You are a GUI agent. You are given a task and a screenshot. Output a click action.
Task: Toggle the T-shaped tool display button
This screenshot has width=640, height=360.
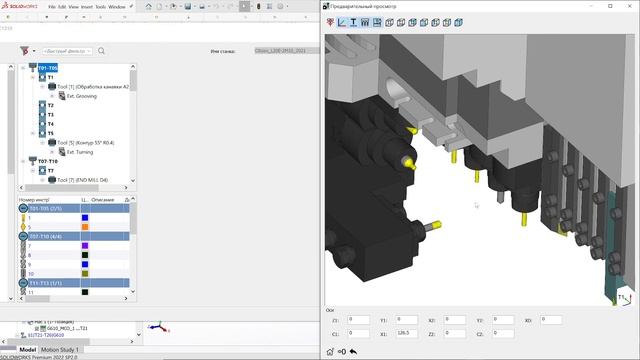point(353,22)
